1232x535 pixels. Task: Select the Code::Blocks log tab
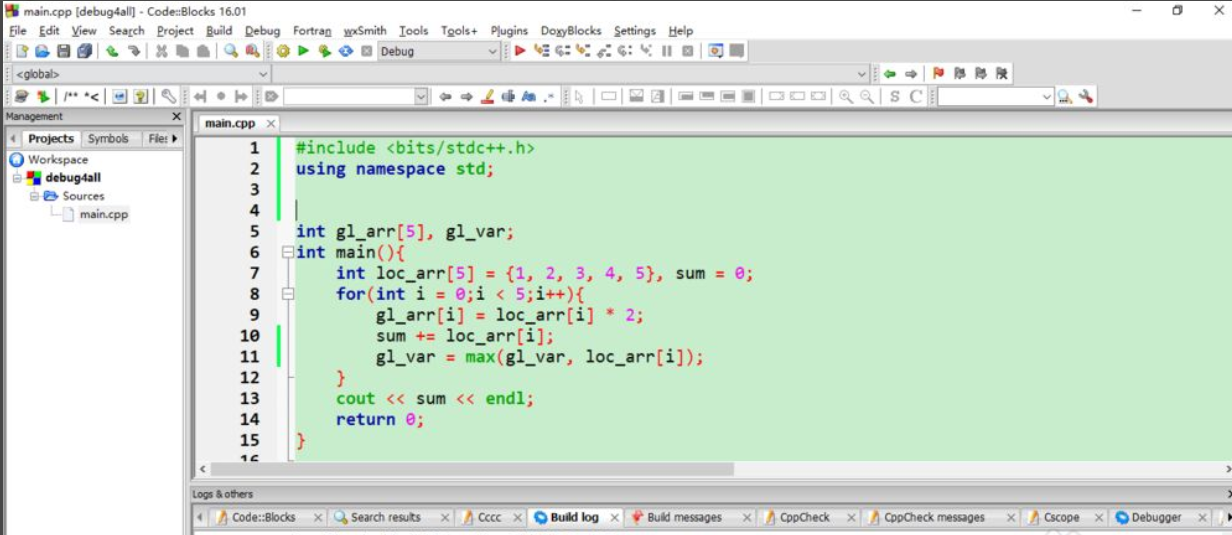263,517
